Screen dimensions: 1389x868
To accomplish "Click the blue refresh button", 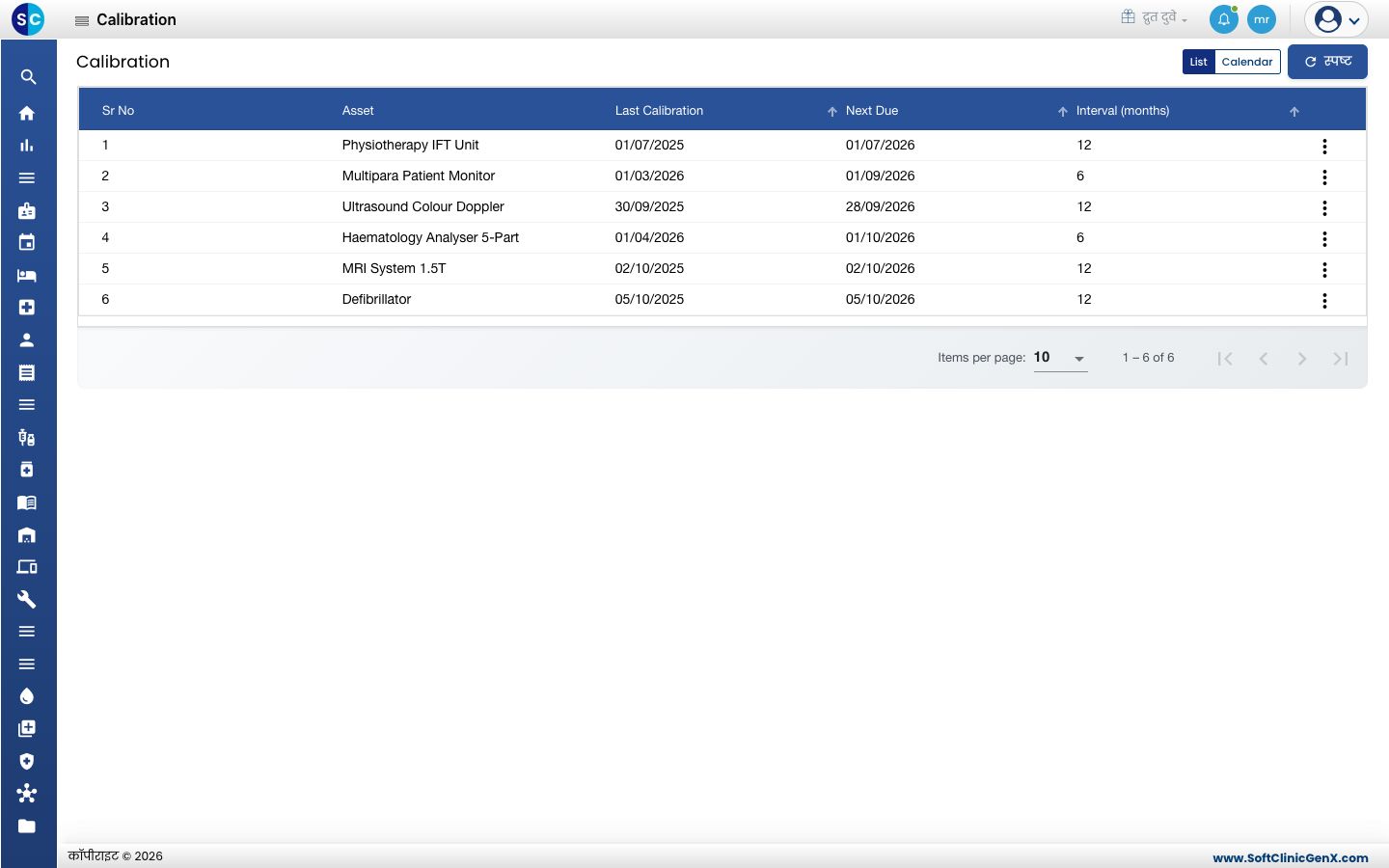I will 1327,62.
